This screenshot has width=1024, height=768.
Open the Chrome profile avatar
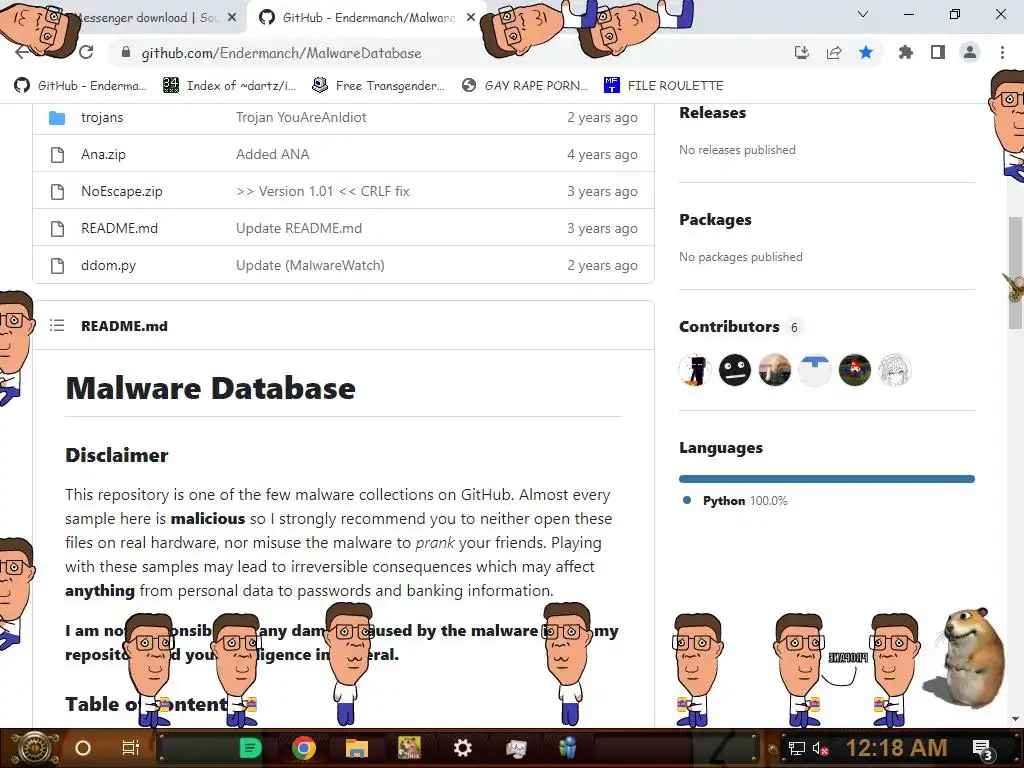tap(970, 52)
